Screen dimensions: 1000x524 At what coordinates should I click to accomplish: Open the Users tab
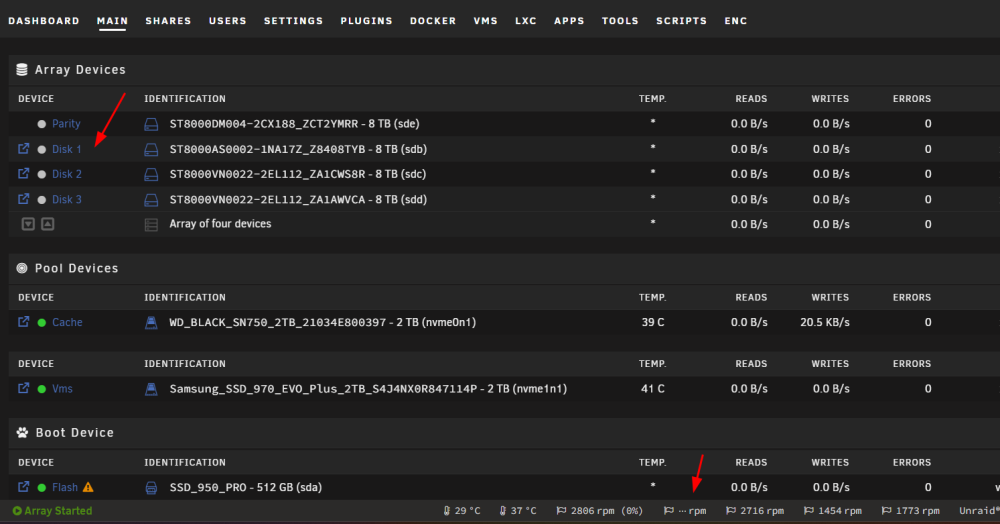(x=228, y=20)
